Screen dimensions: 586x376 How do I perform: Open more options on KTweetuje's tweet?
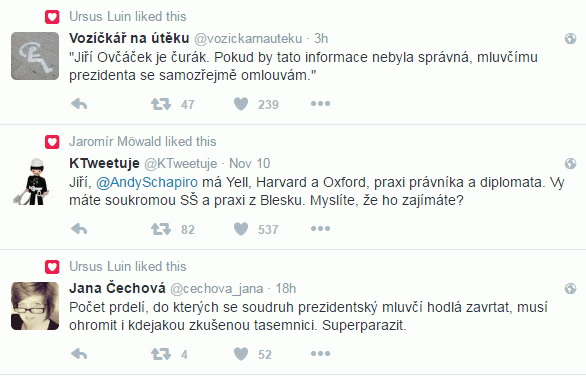click(x=320, y=228)
